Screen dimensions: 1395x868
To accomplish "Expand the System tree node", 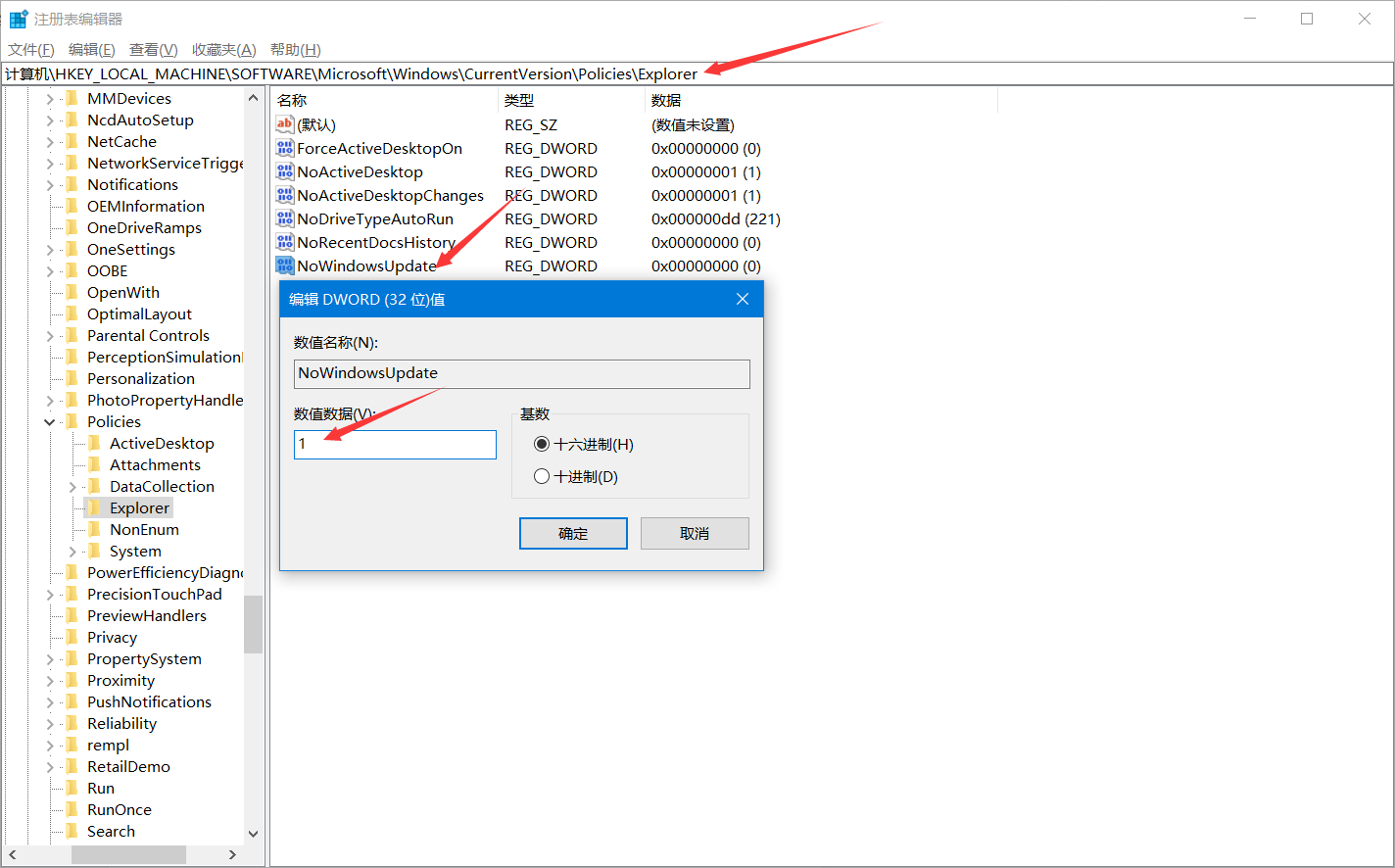I will click(72, 551).
